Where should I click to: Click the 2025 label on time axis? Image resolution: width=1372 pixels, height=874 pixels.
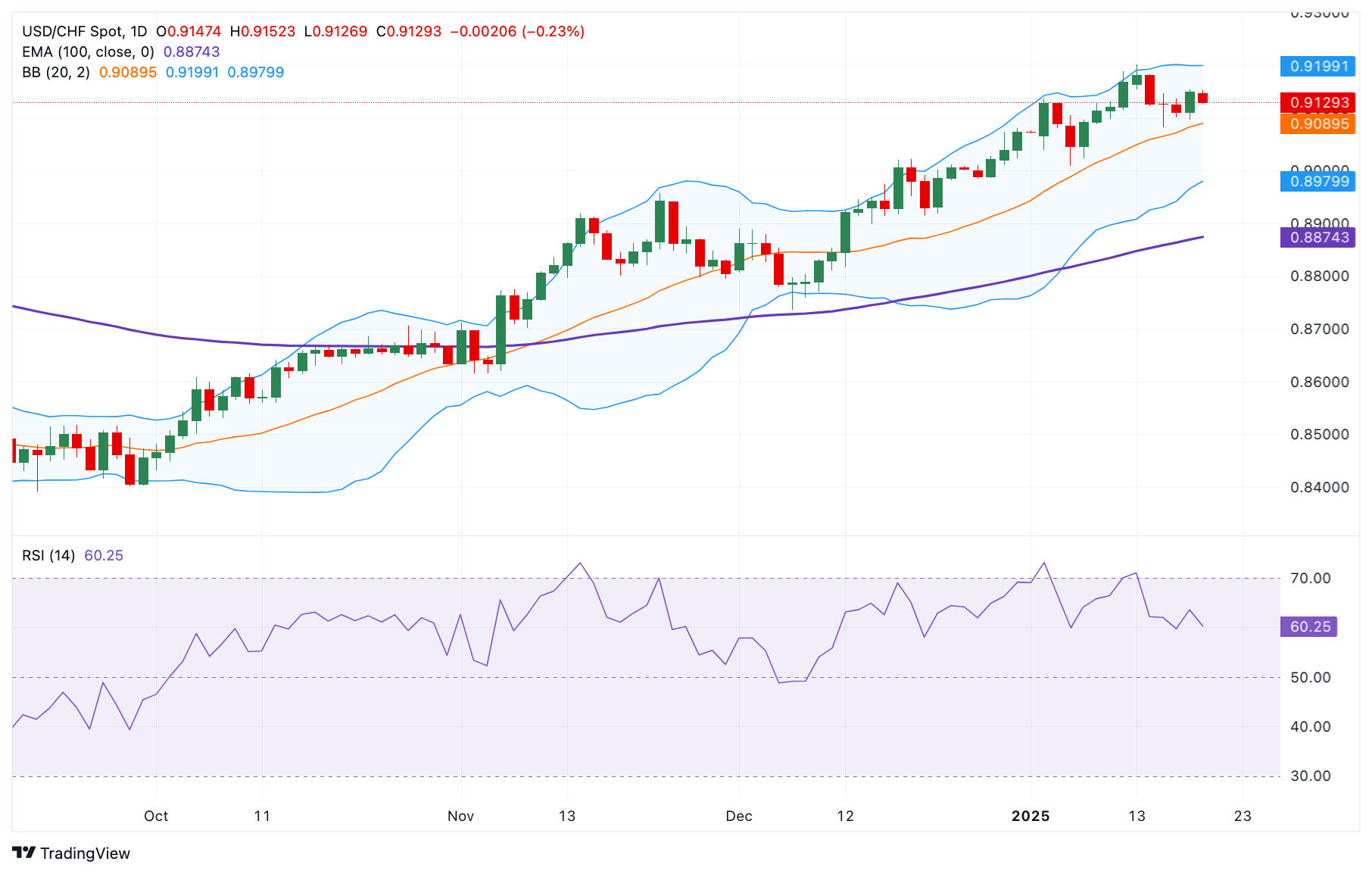(1031, 816)
